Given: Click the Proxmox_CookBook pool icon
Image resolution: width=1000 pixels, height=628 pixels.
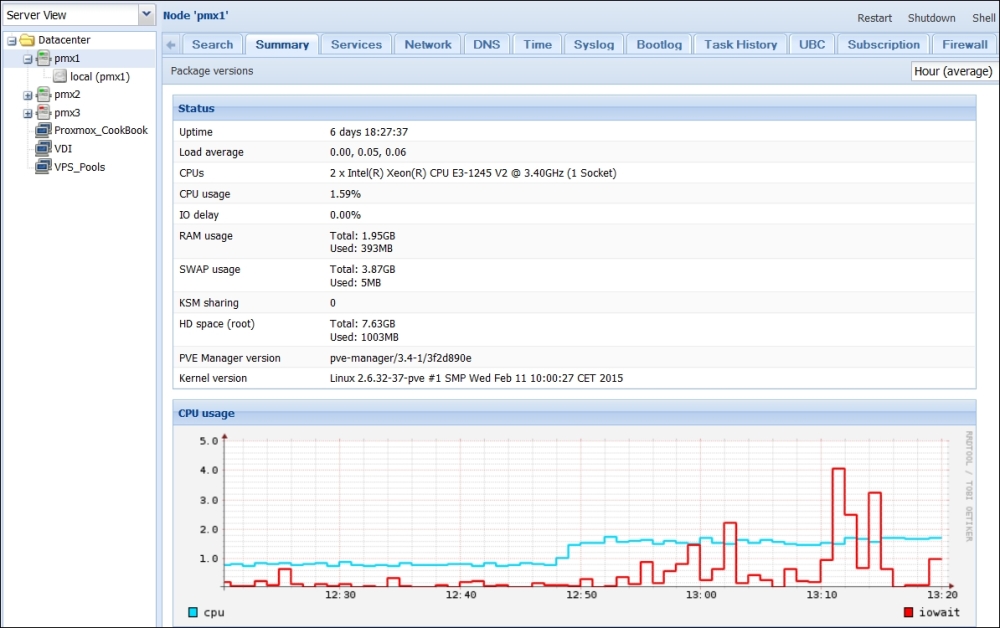Looking at the screenshot, I should click(x=43, y=130).
